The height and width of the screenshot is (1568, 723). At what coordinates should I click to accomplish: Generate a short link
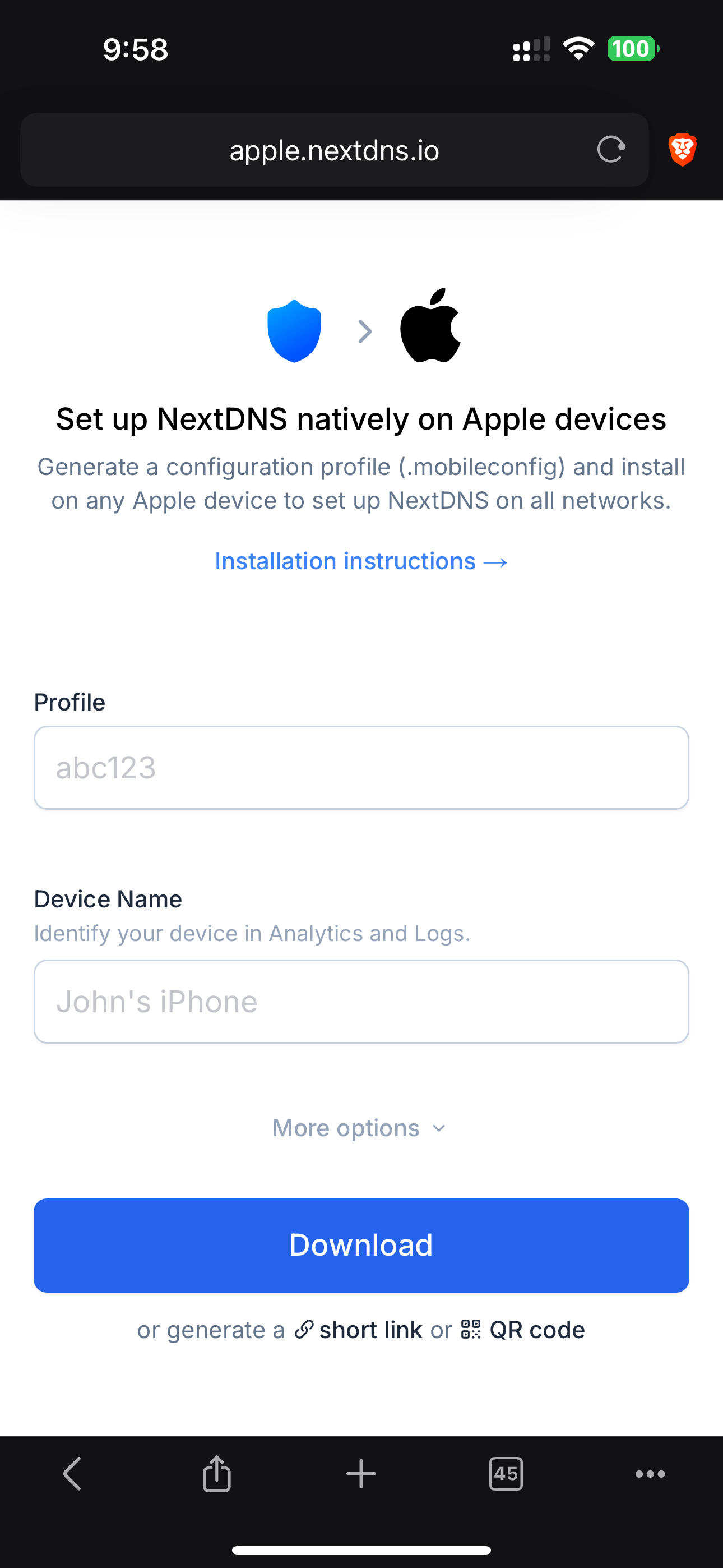click(370, 1330)
